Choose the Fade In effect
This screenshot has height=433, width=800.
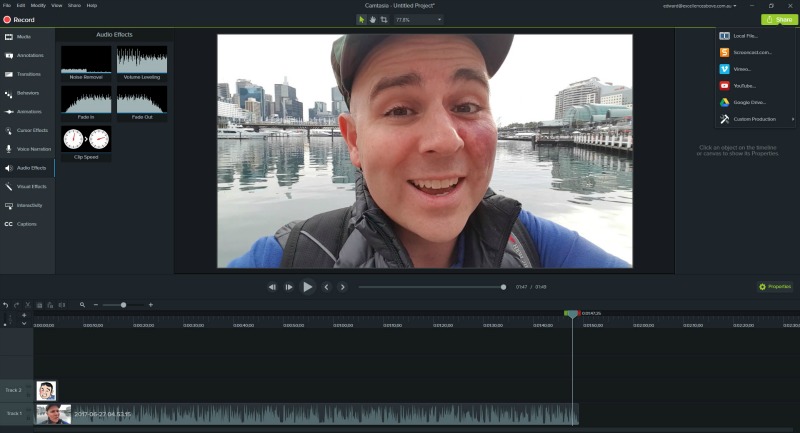tap(86, 103)
